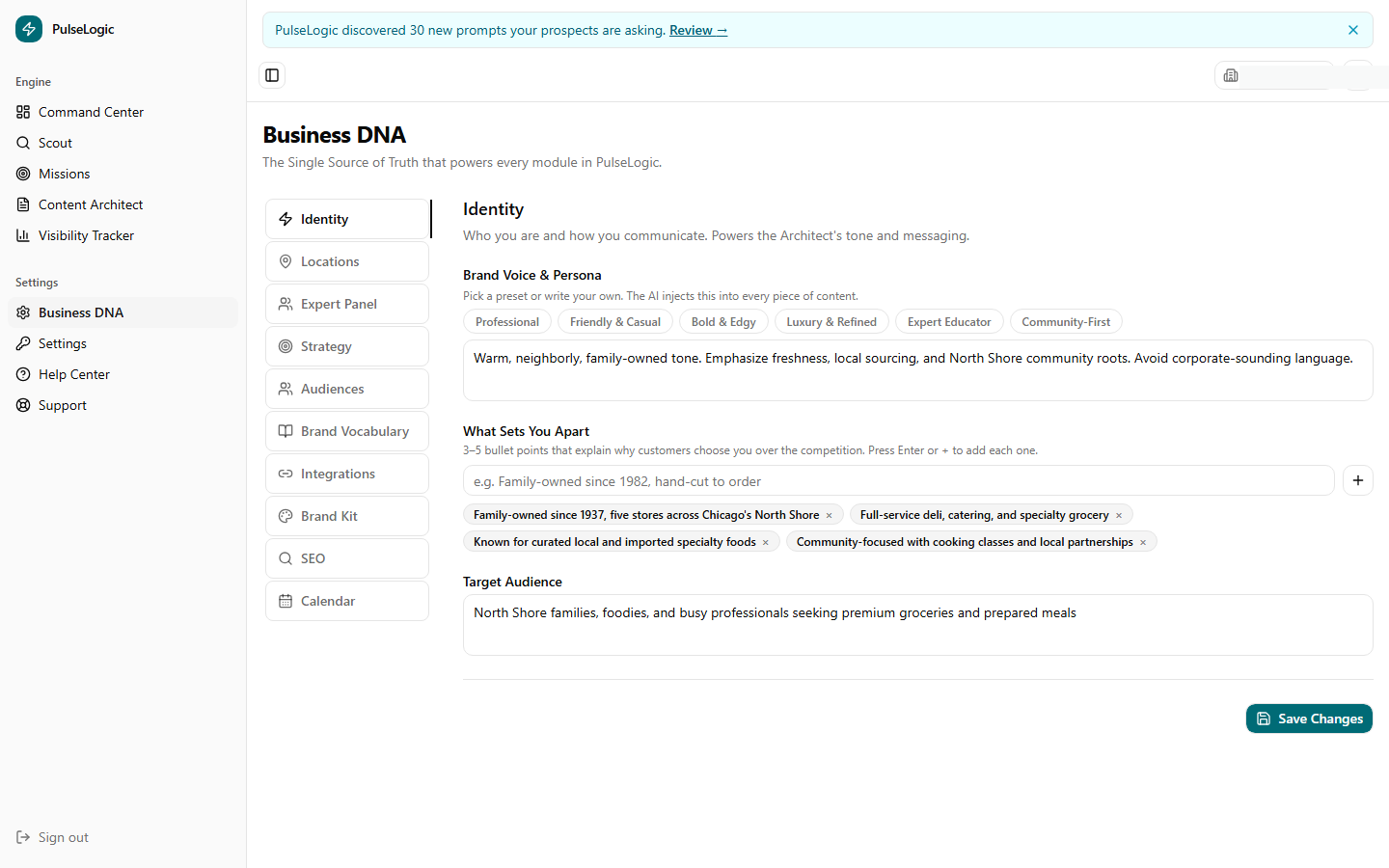
Task: Choose Community-First preset
Action: pos(1066,322)
